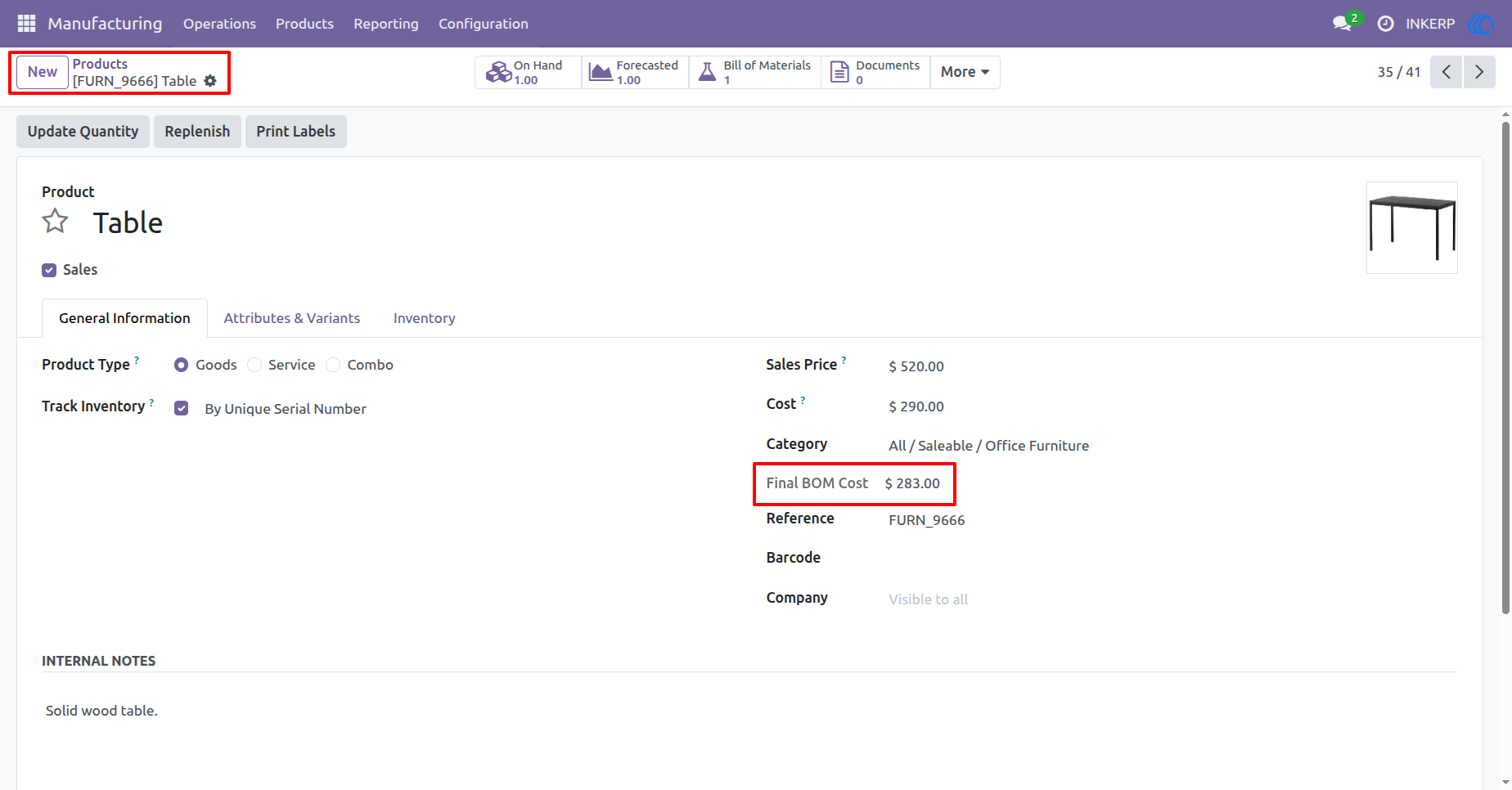The height and width of the screenshot is (790, 1512).
Task: Mark Table as favorite with star
Action: coord(56,221)
